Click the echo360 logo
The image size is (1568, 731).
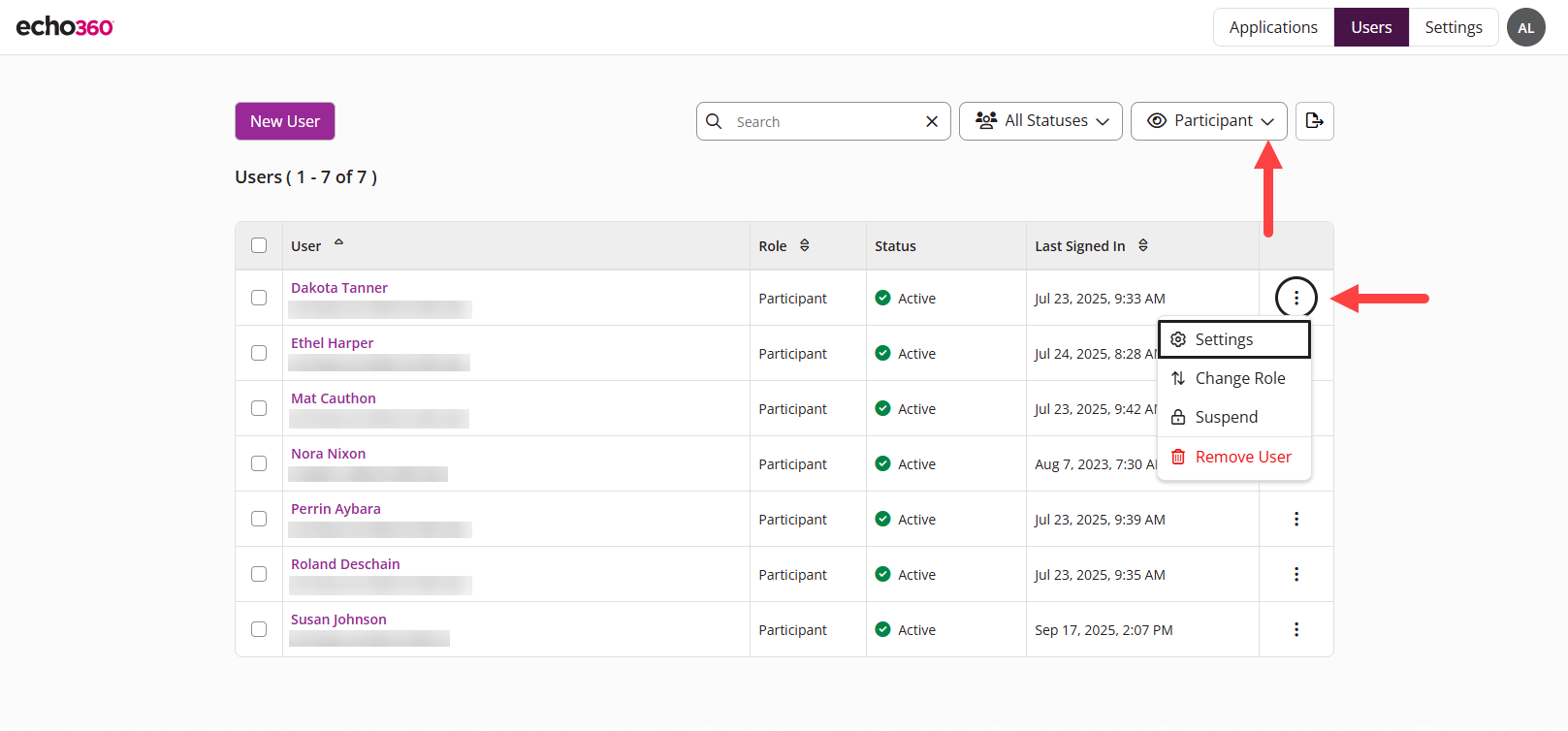pos(65,26)
